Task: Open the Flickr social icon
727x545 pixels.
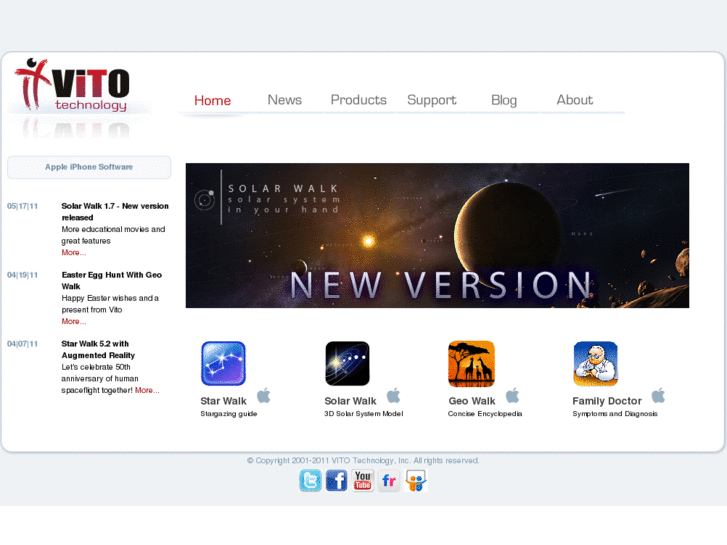Action: point(389,481)
